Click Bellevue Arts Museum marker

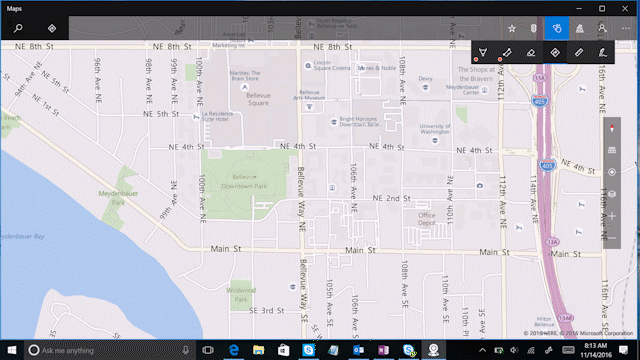coord(309,107)
